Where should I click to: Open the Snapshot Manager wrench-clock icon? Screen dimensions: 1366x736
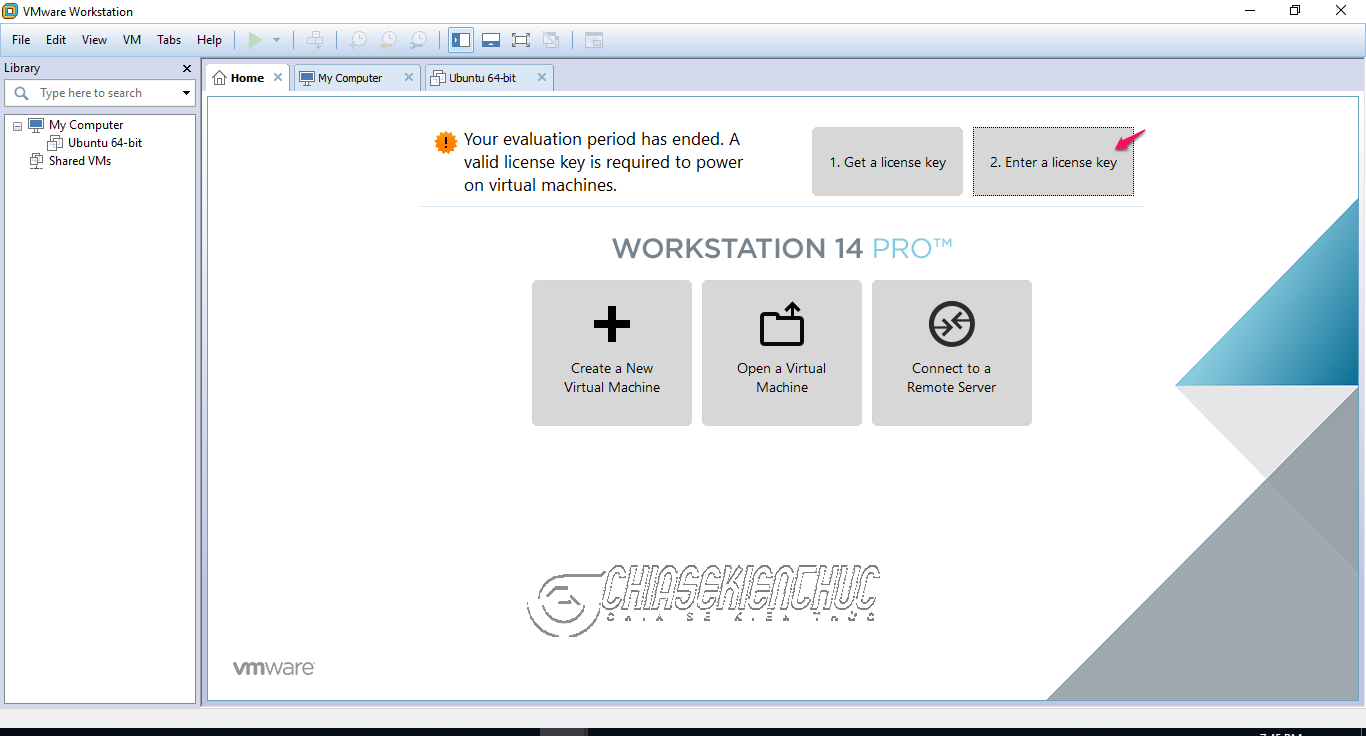click(419, 40)
